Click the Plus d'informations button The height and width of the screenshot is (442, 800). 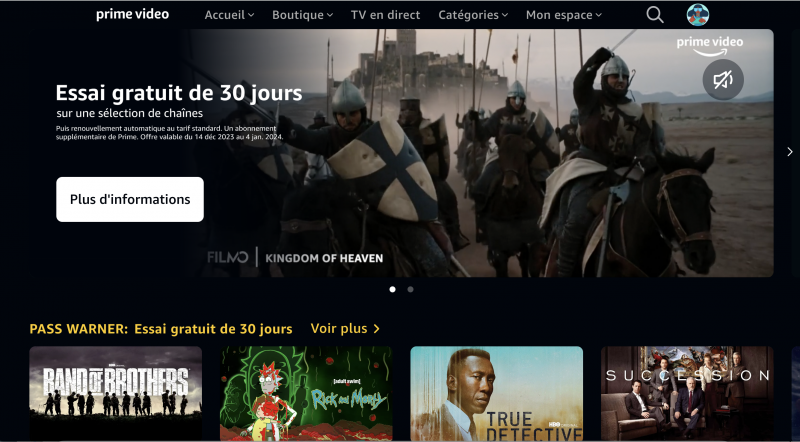pyautogui.click(x=130, y=200)
